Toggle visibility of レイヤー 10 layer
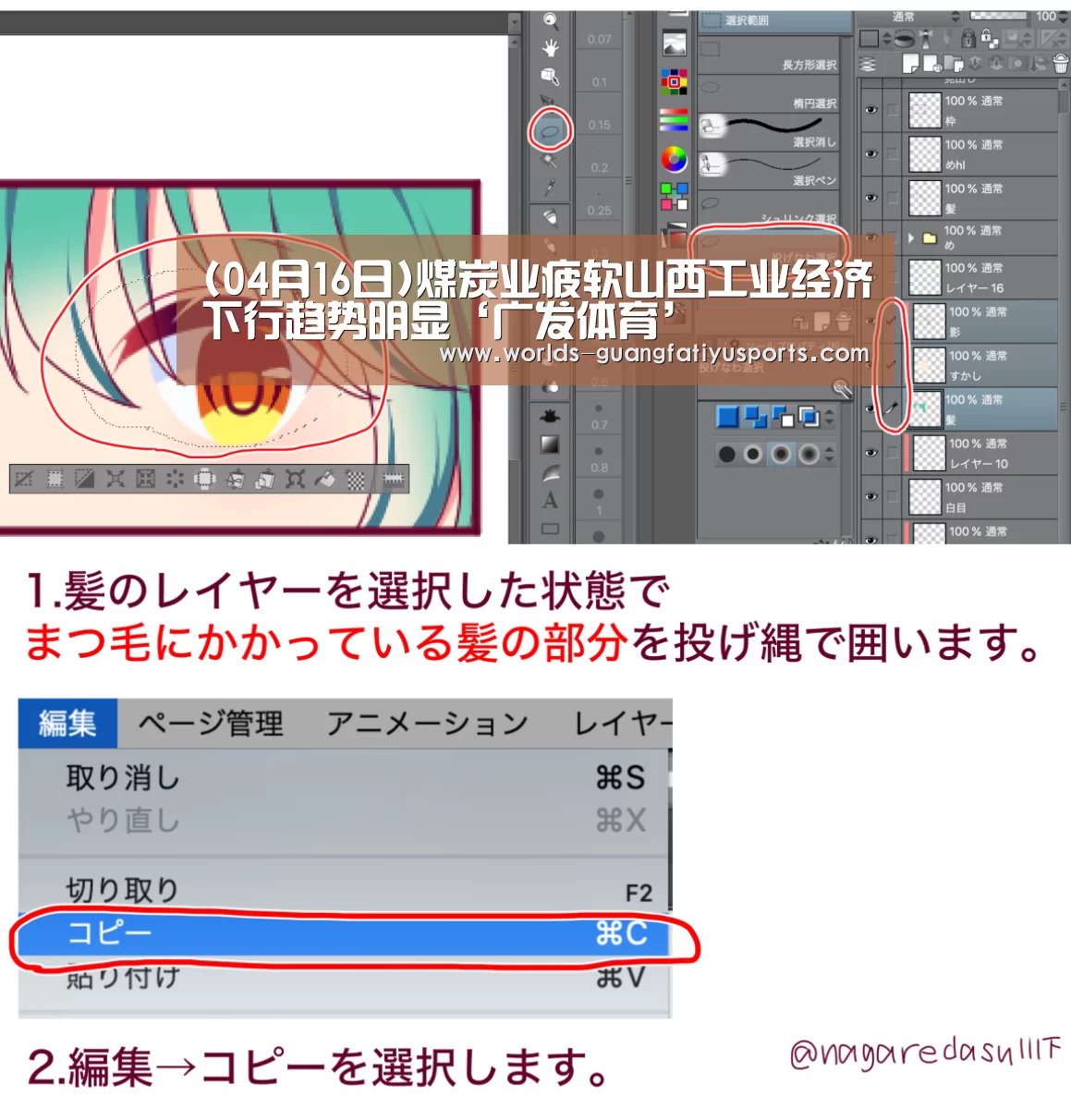The image size is (1071, 1120). pyautogui.click(x=870, y=453)
